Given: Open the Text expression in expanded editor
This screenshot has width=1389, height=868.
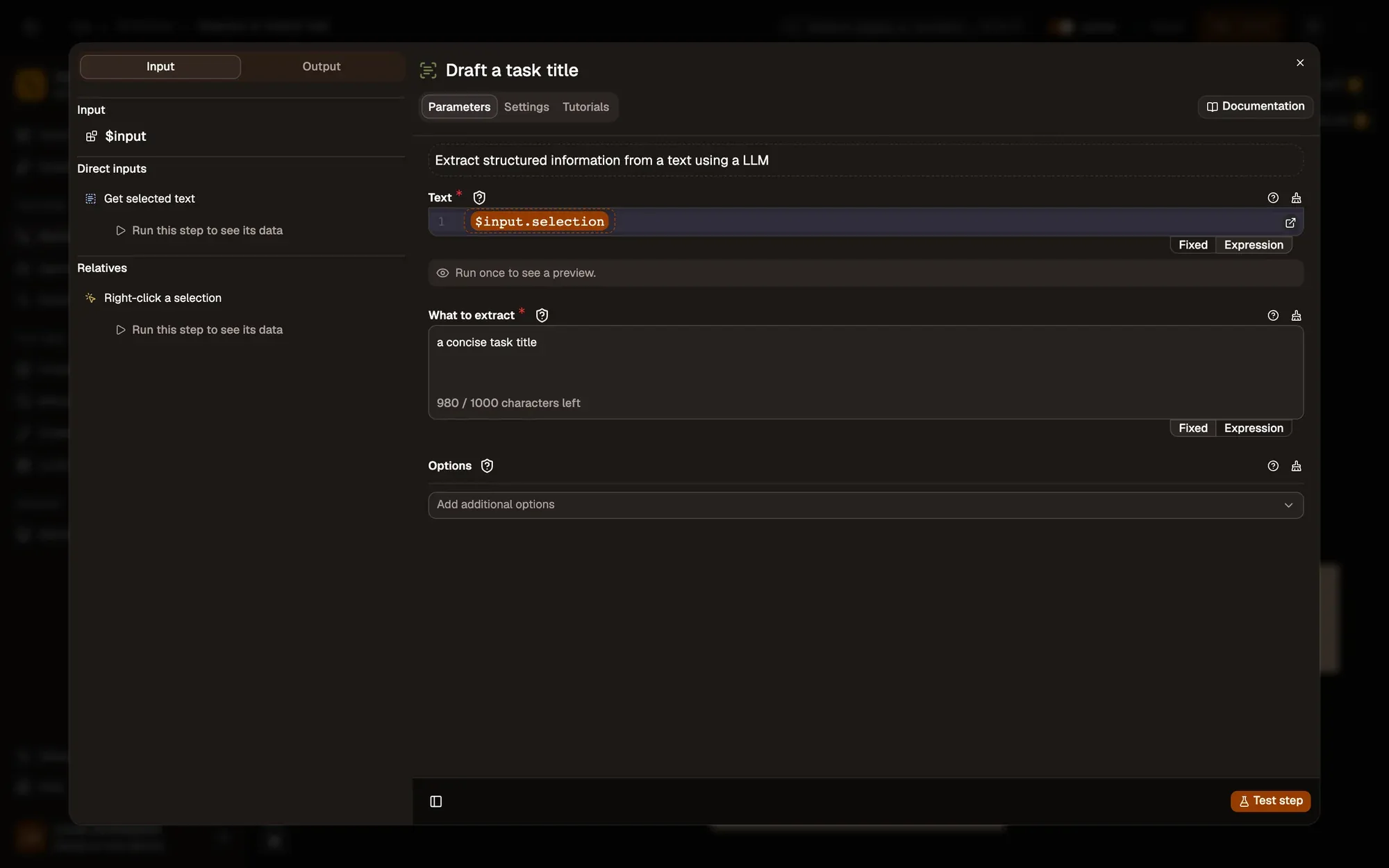Looking at the screenshot, I should click(x=1290, y=223).
